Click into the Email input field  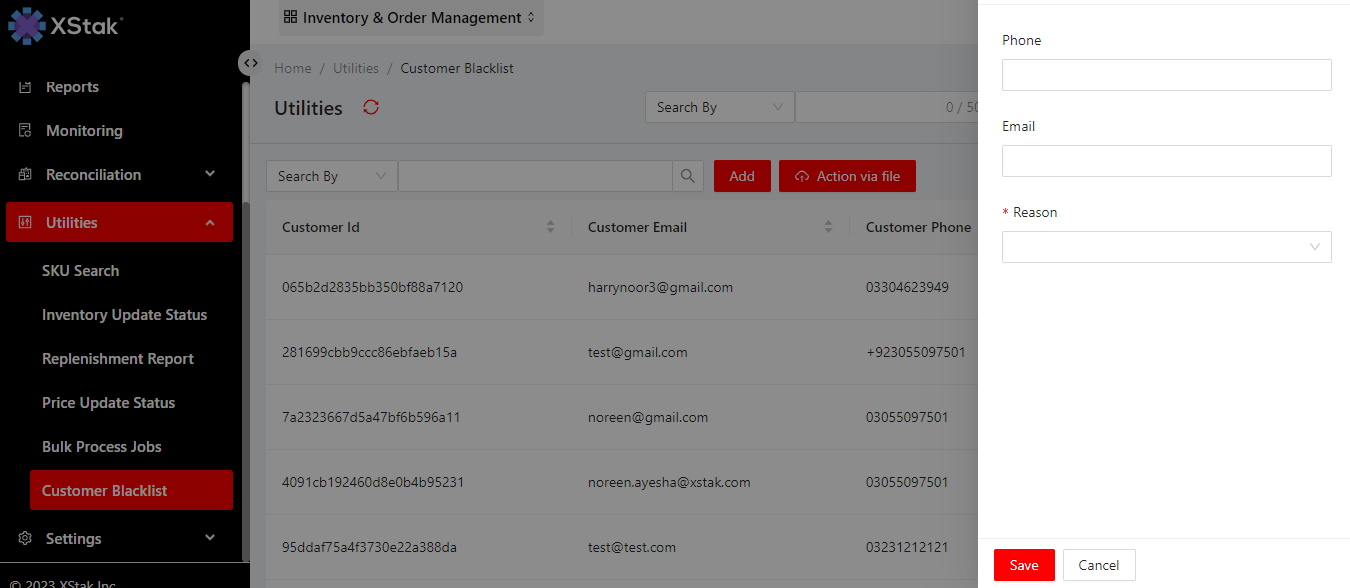point(1166,161)
